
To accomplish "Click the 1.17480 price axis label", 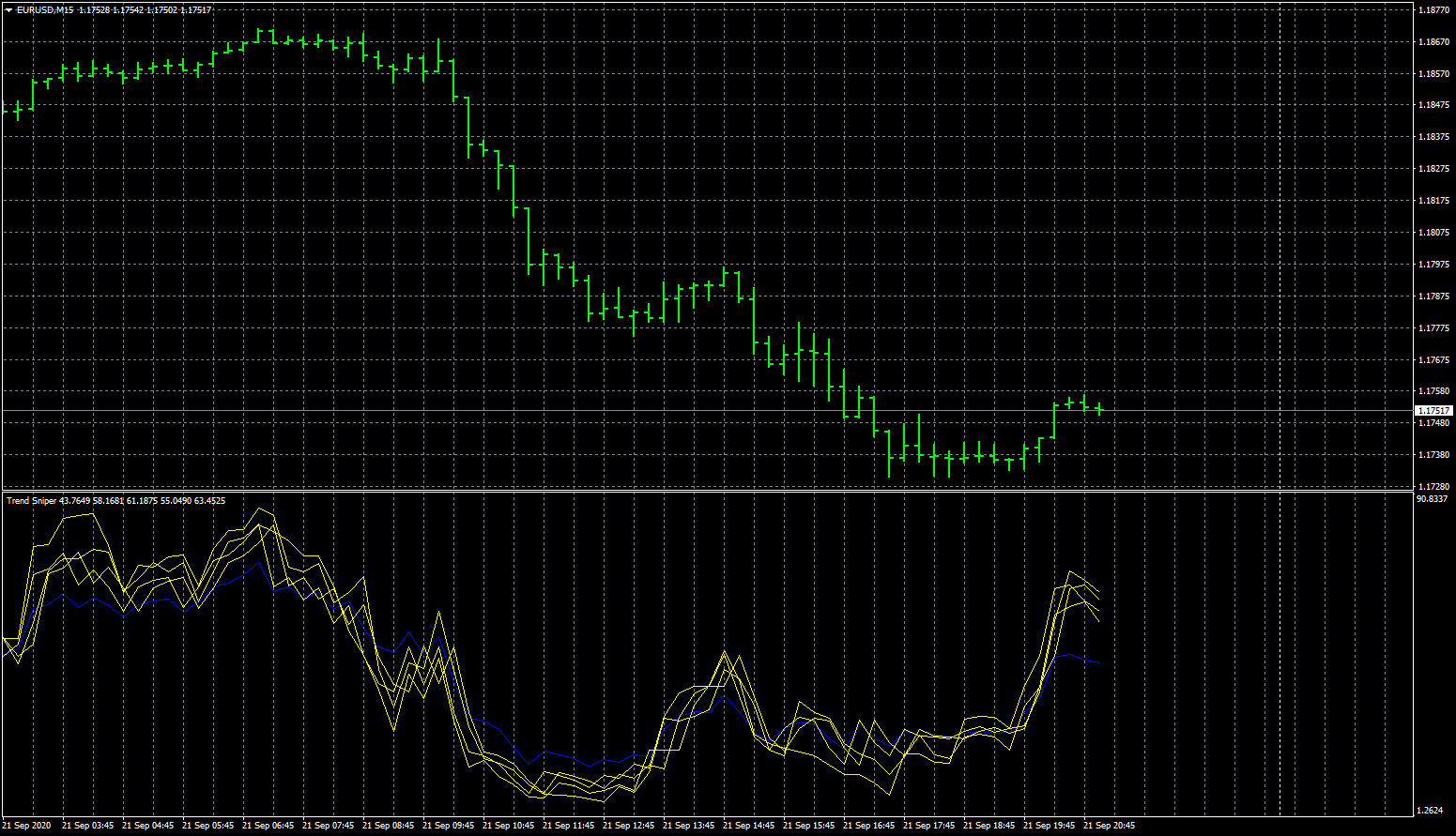I will pyautogui.click(x=1433, y=423).
